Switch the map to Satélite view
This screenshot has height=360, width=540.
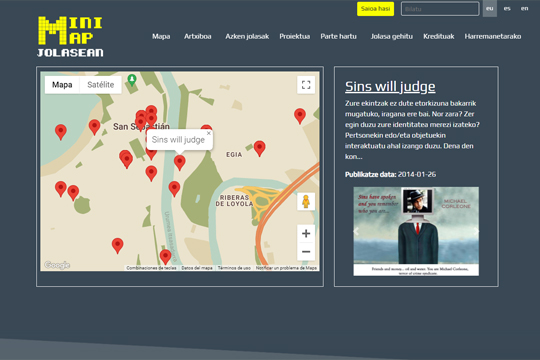tap(101, 85)
